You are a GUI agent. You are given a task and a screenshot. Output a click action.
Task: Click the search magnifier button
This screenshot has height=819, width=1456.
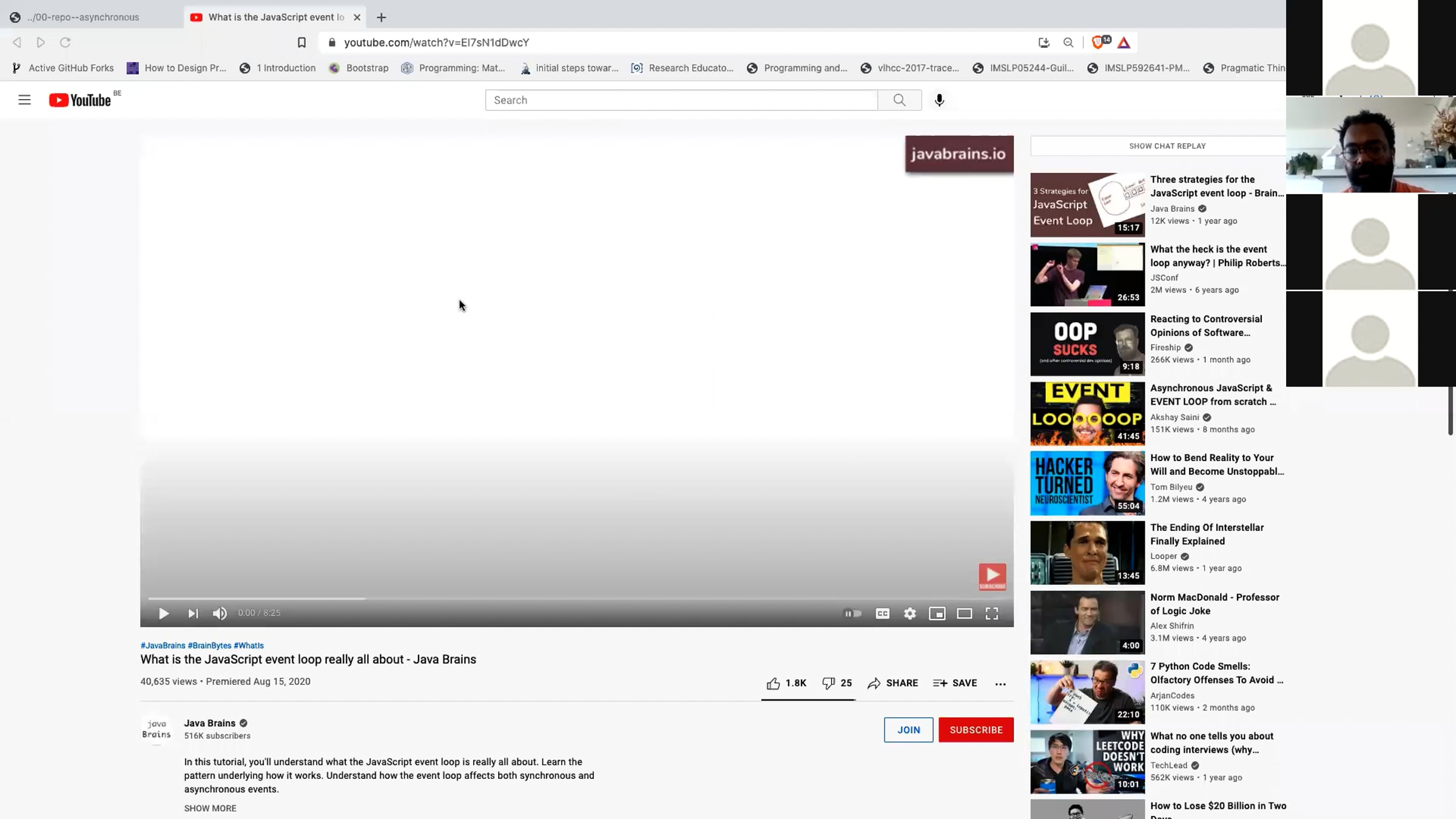click(899, 100)
